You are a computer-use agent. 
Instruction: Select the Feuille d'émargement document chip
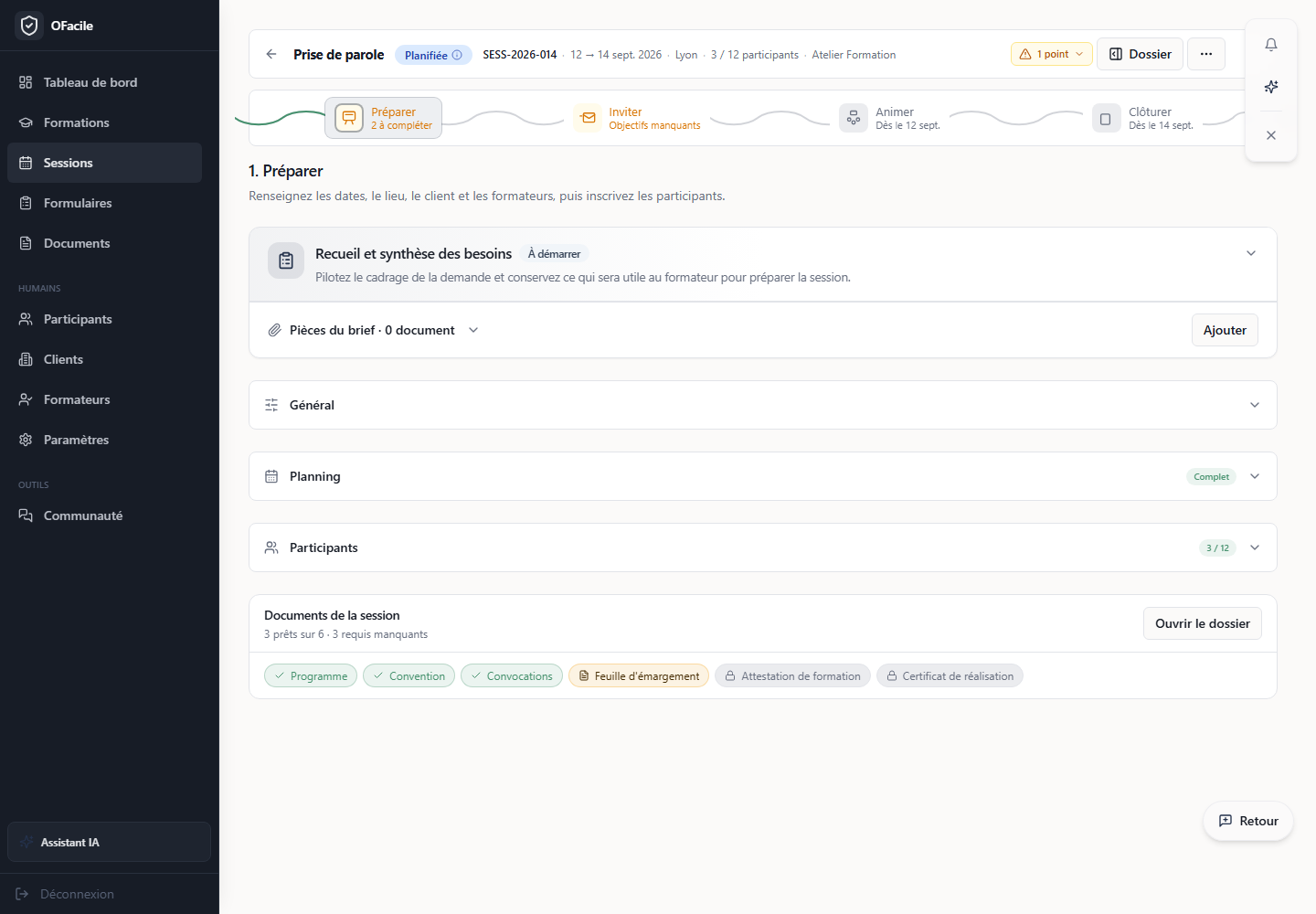click(639, 675)
